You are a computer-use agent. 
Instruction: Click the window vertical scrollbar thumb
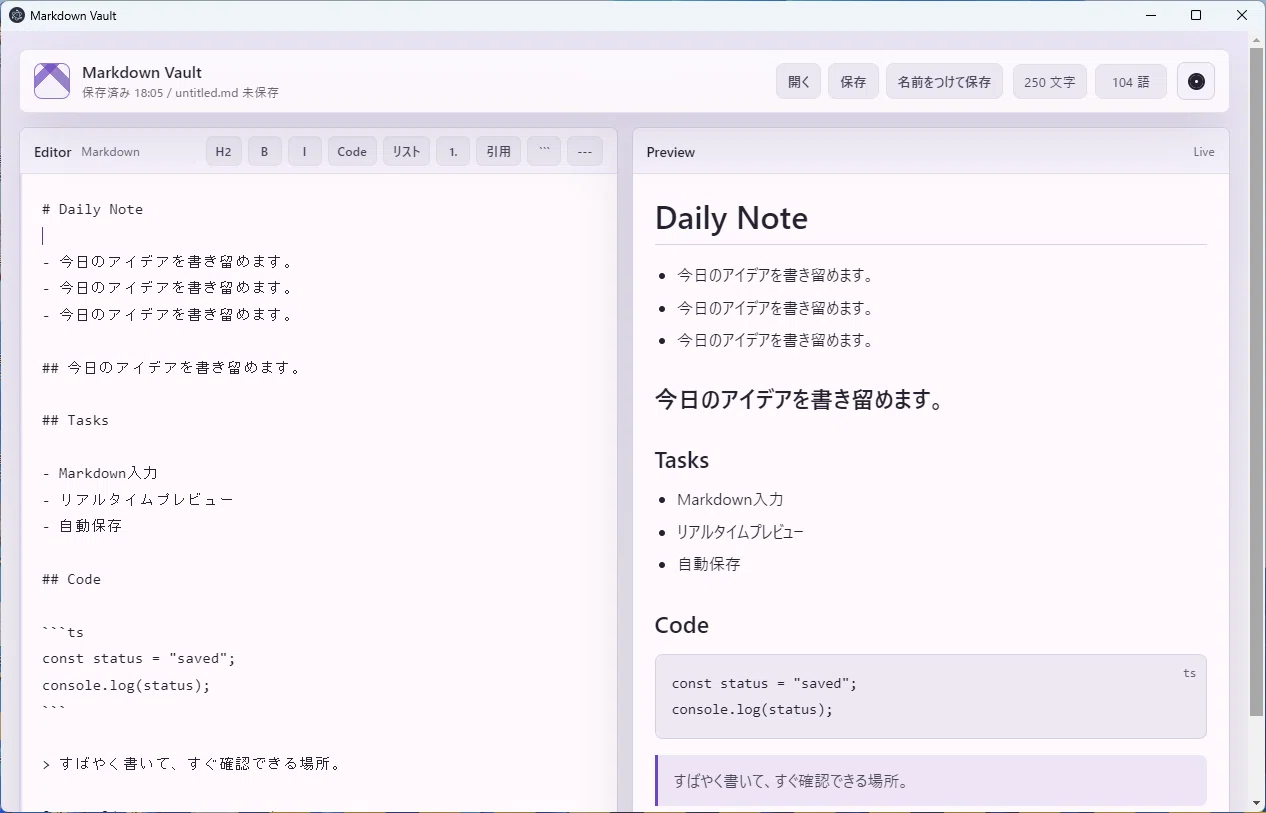pos(1256,380)
